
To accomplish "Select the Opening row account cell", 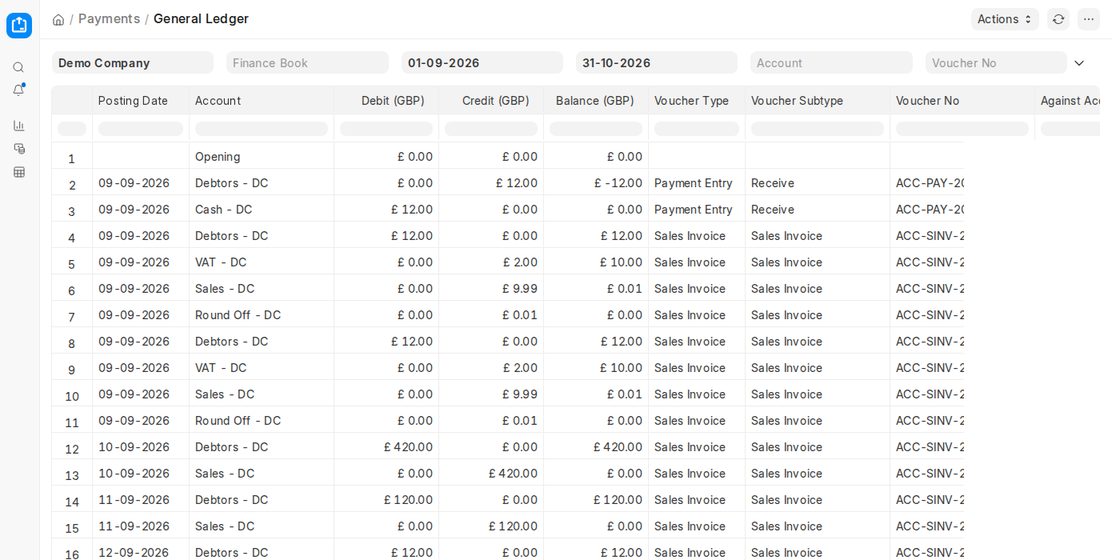I will pos(261,156).
